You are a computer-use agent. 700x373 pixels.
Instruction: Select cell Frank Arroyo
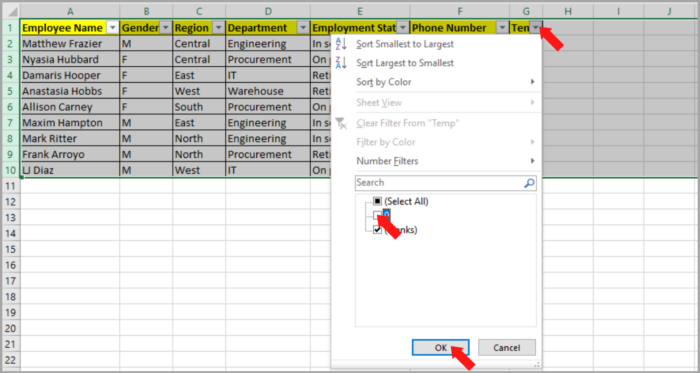pyautogui.click(x=70, y=154)
